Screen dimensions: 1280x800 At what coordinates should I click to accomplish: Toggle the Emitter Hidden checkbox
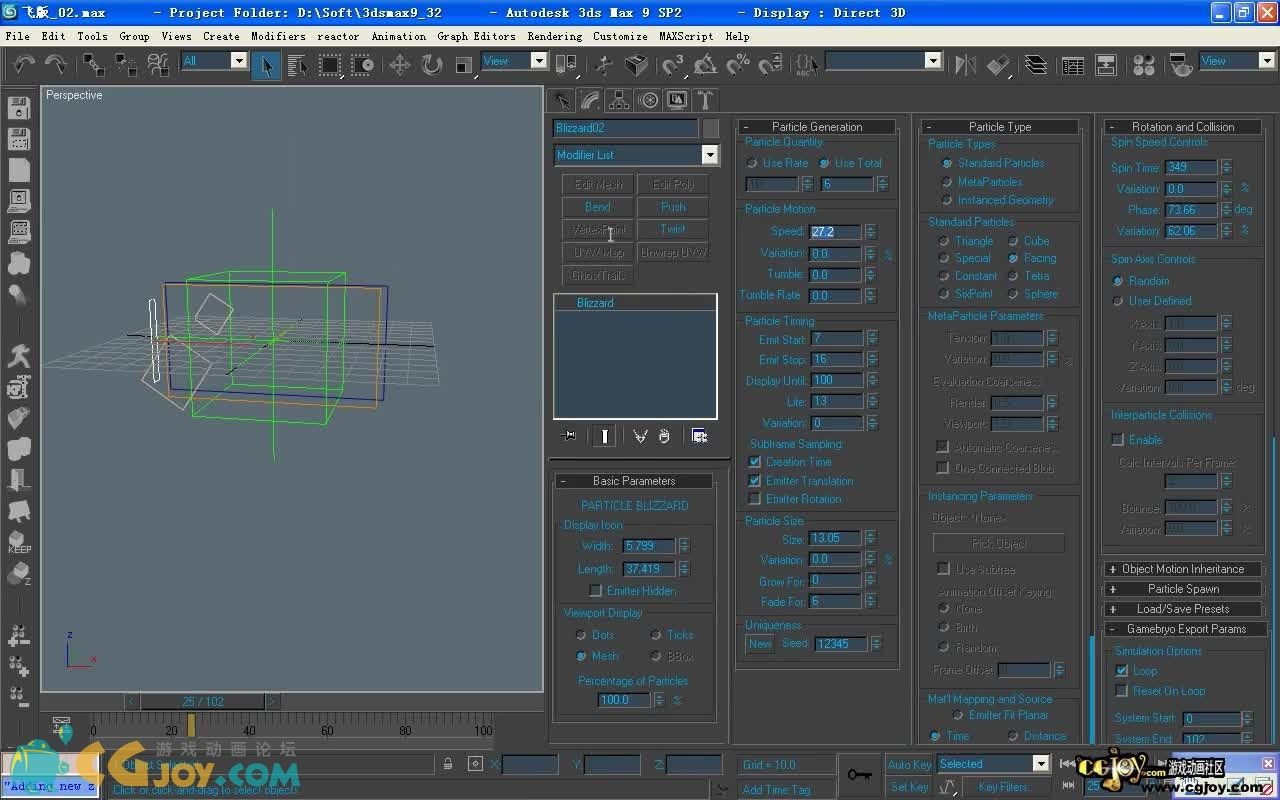(x=596, y=591)
